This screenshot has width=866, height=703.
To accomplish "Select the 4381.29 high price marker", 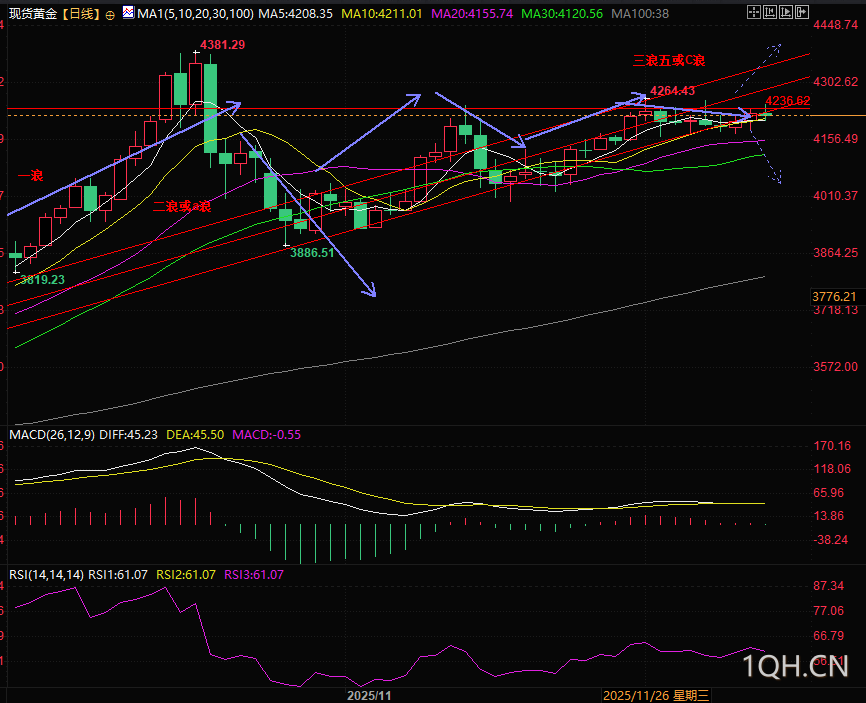I will 222,45.
